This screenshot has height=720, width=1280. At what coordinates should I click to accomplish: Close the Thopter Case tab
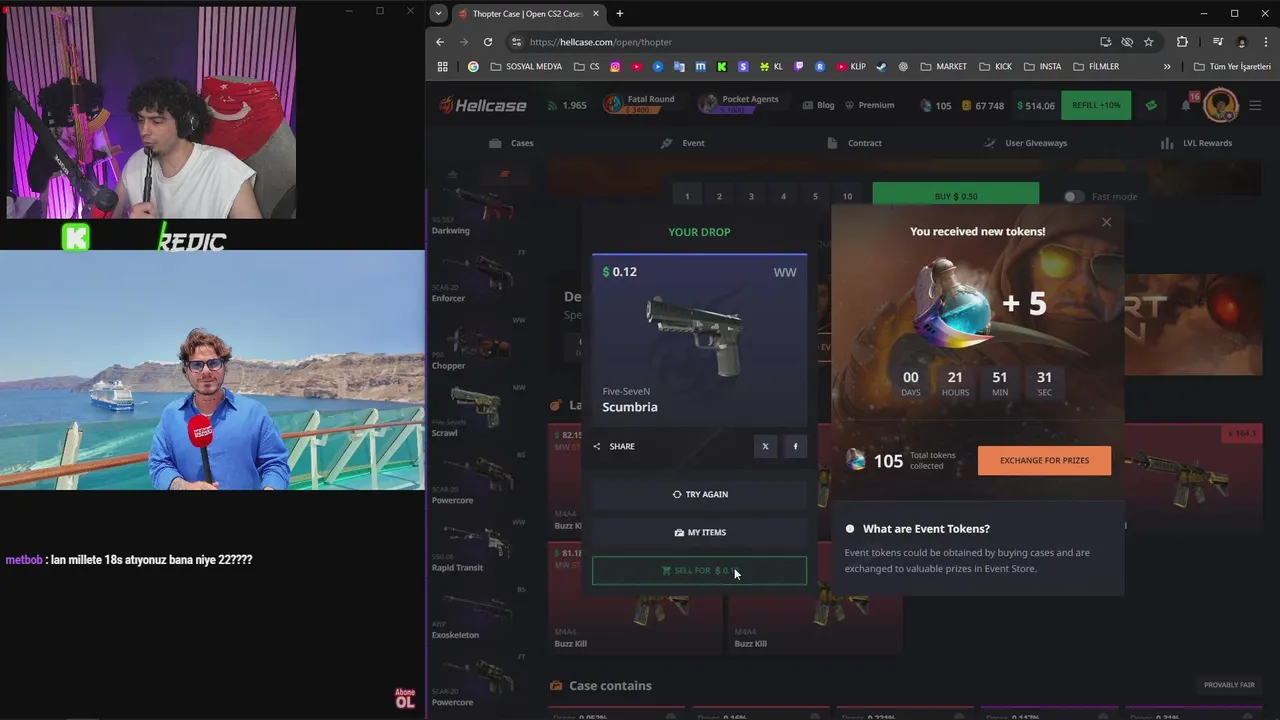[598, 14]
